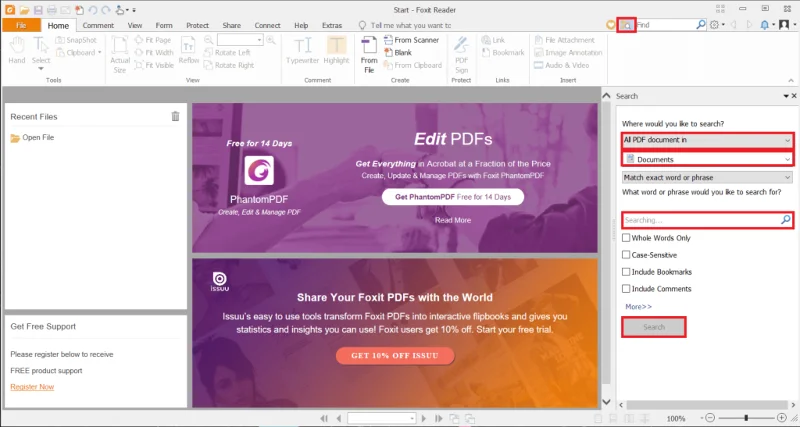Click the SnapShot camera tool
Viewport: 800px width, 427px height.
coord(76,40)
